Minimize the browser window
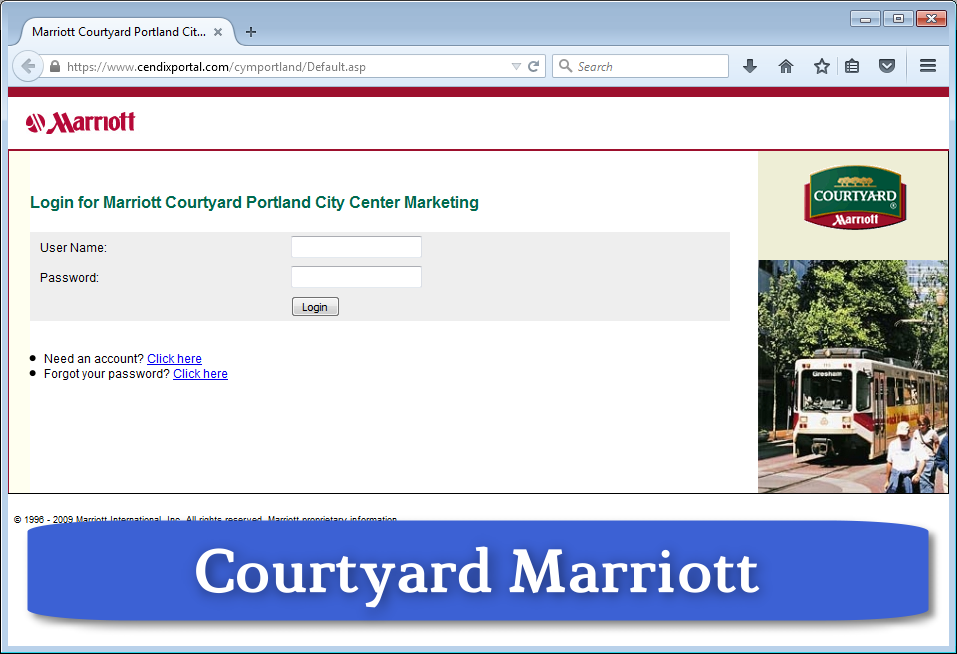Viewport: 957px width, 654px height. 865,19
